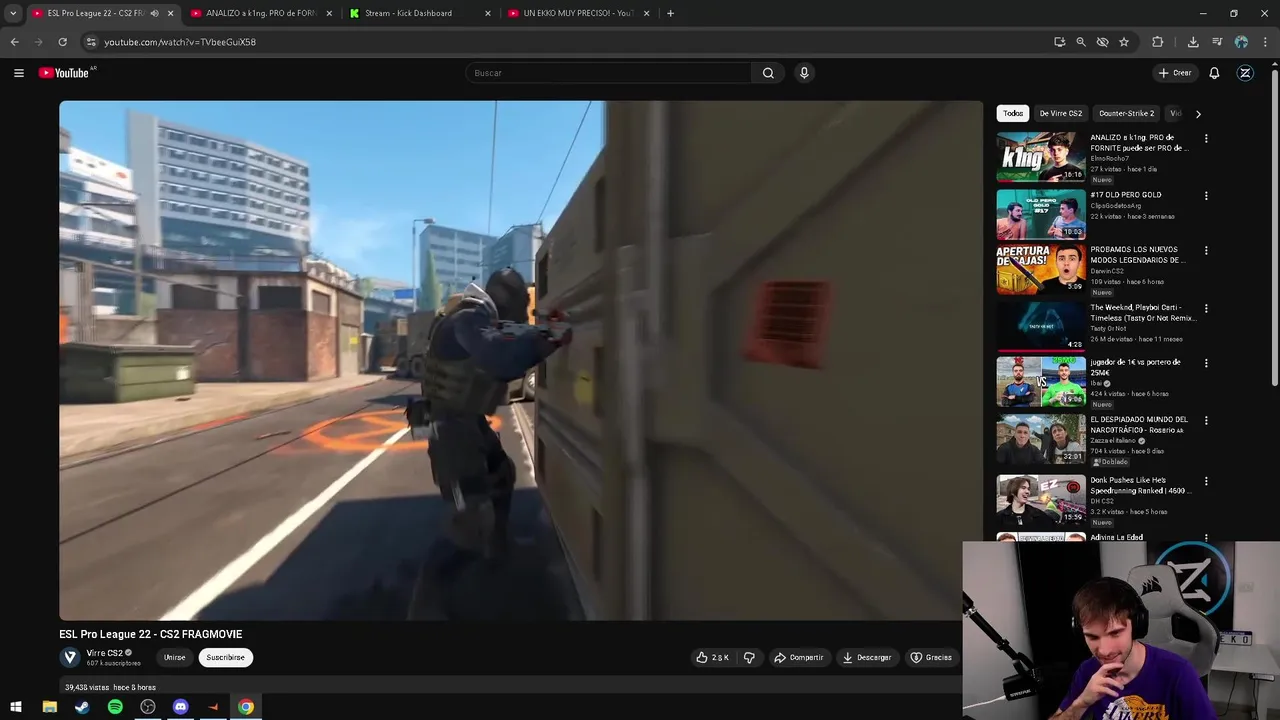Open options menu for PROBAMOS LOS NUEVOS MODOS
This screenshot has height=720, width=1280.
tap(1206, 251)
